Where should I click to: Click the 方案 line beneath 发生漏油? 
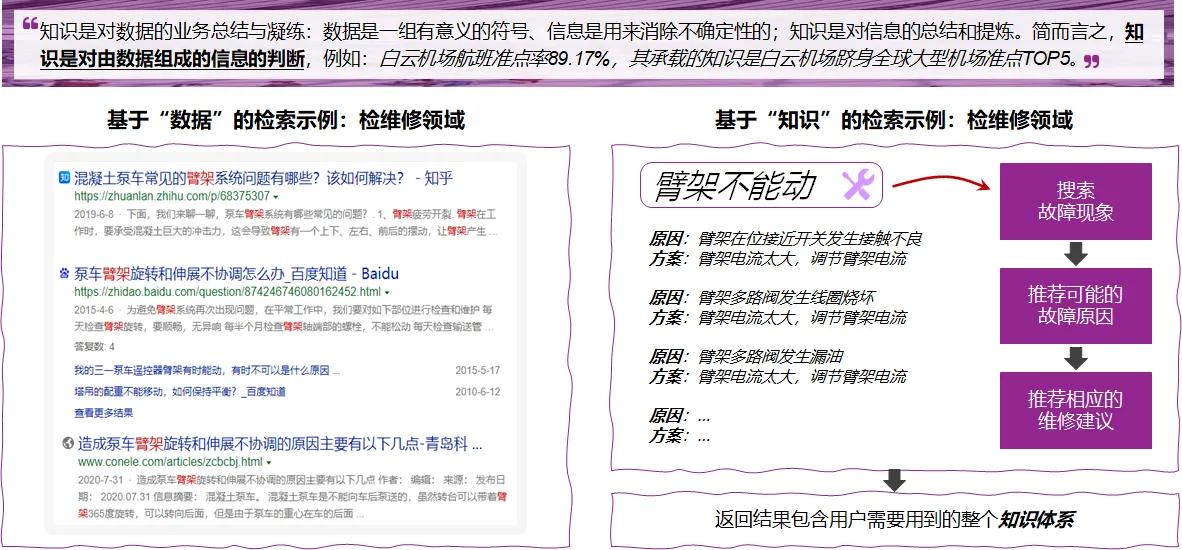pyautogui.click(x=777, y=376)
